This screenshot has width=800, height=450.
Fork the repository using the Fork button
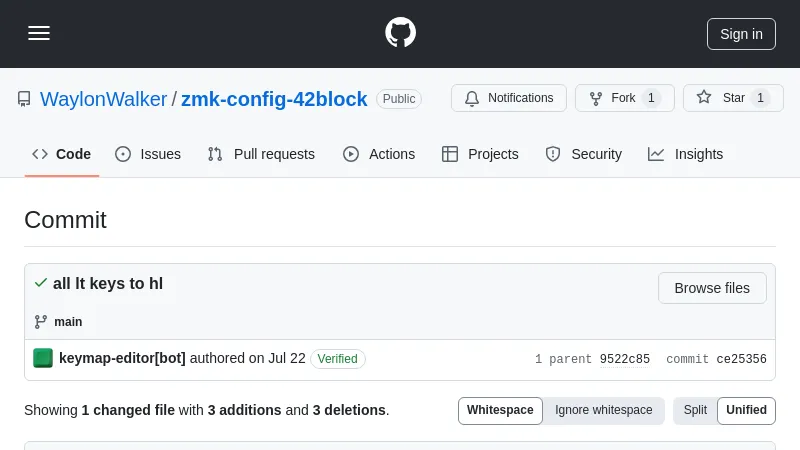click(623, 98)
